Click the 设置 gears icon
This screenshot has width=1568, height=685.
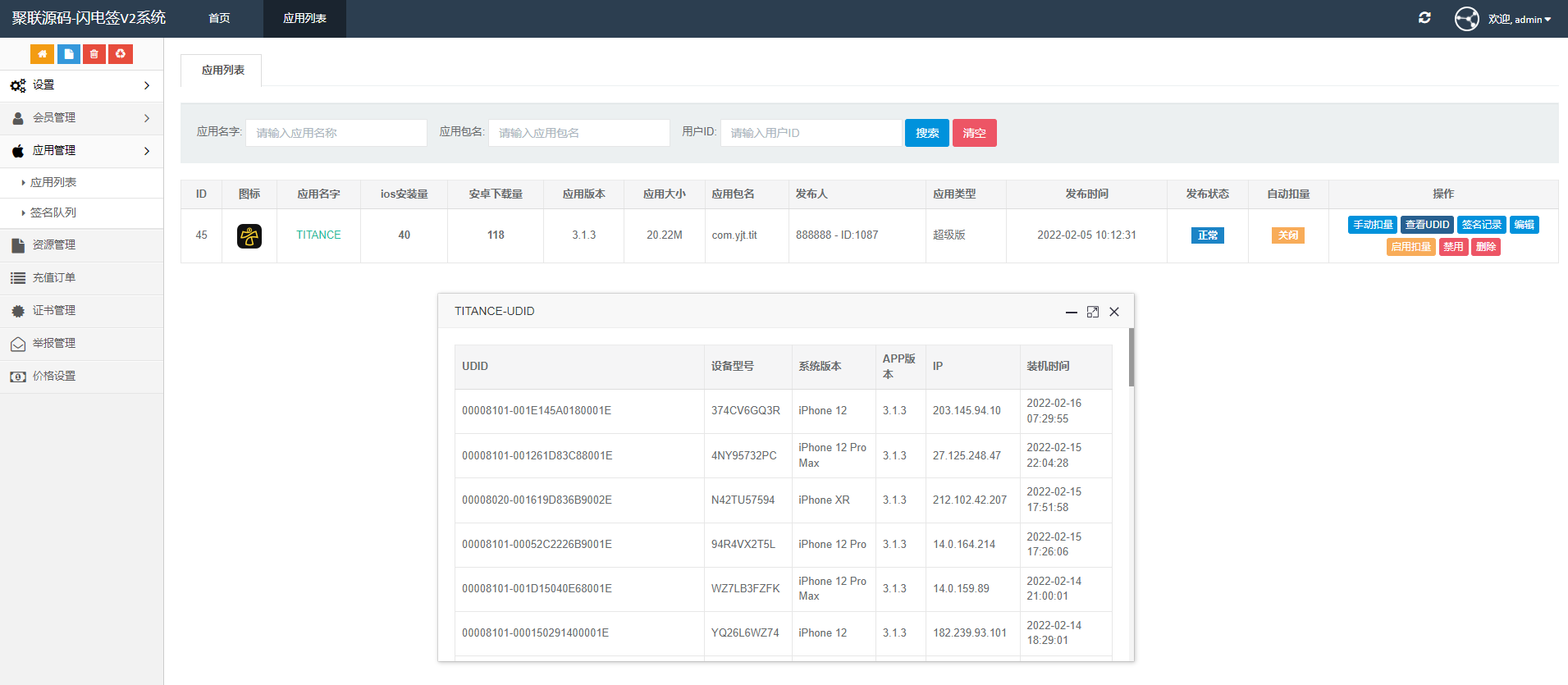pos(18,85)
